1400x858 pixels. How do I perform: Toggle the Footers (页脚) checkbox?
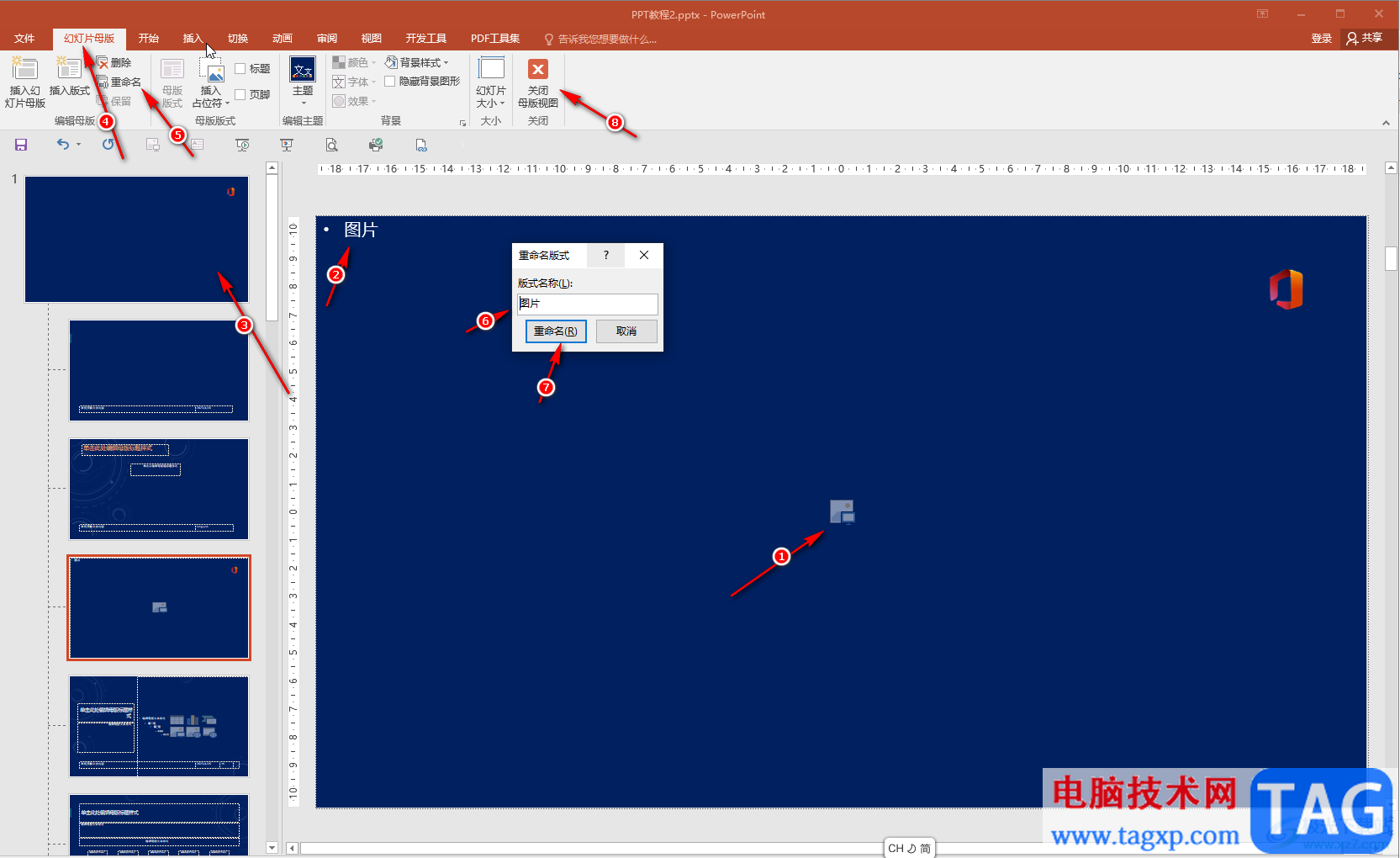click(x=240, y=94)
